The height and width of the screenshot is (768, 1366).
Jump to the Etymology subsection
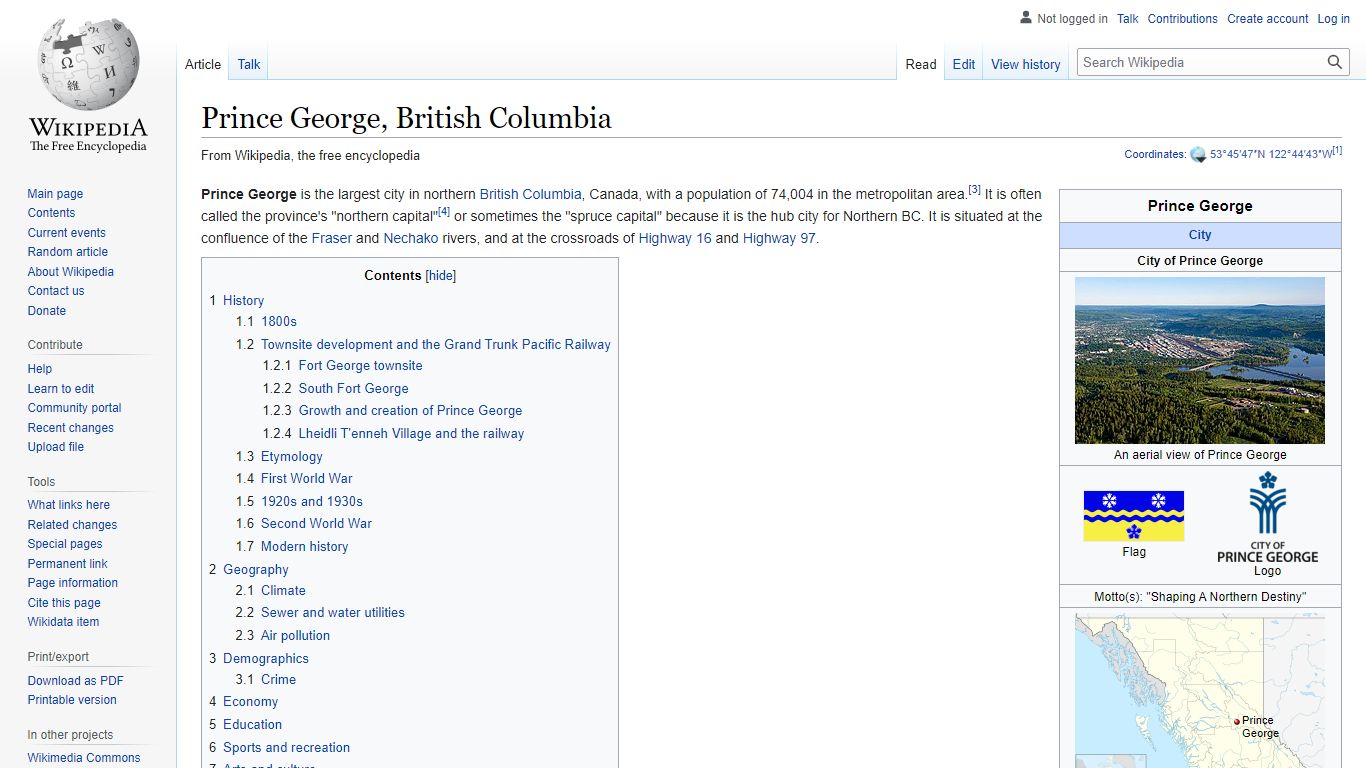(x=292, y=456)
